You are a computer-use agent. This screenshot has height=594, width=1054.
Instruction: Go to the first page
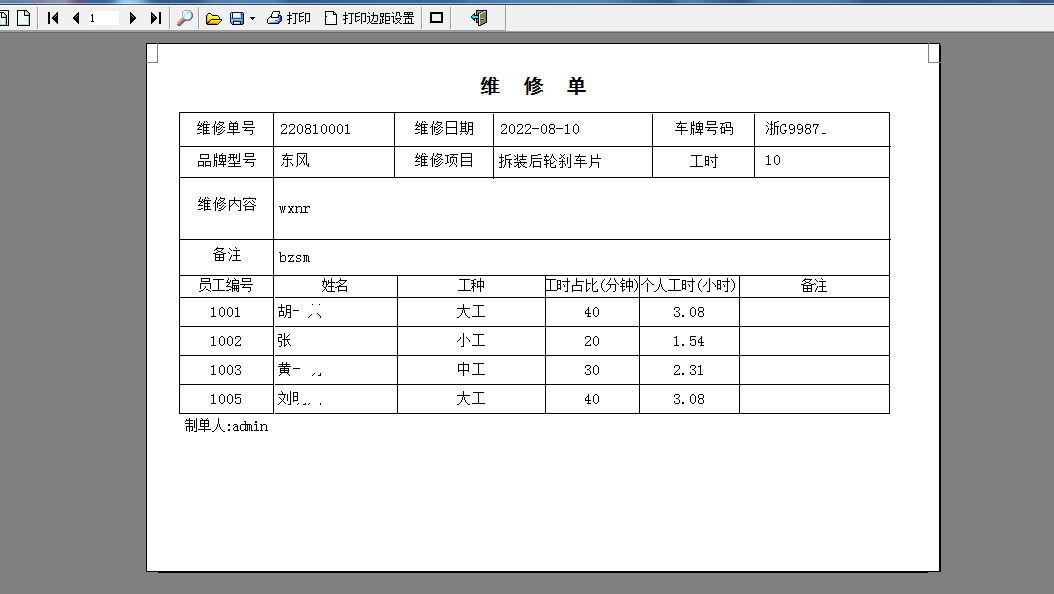pos(53,18)
